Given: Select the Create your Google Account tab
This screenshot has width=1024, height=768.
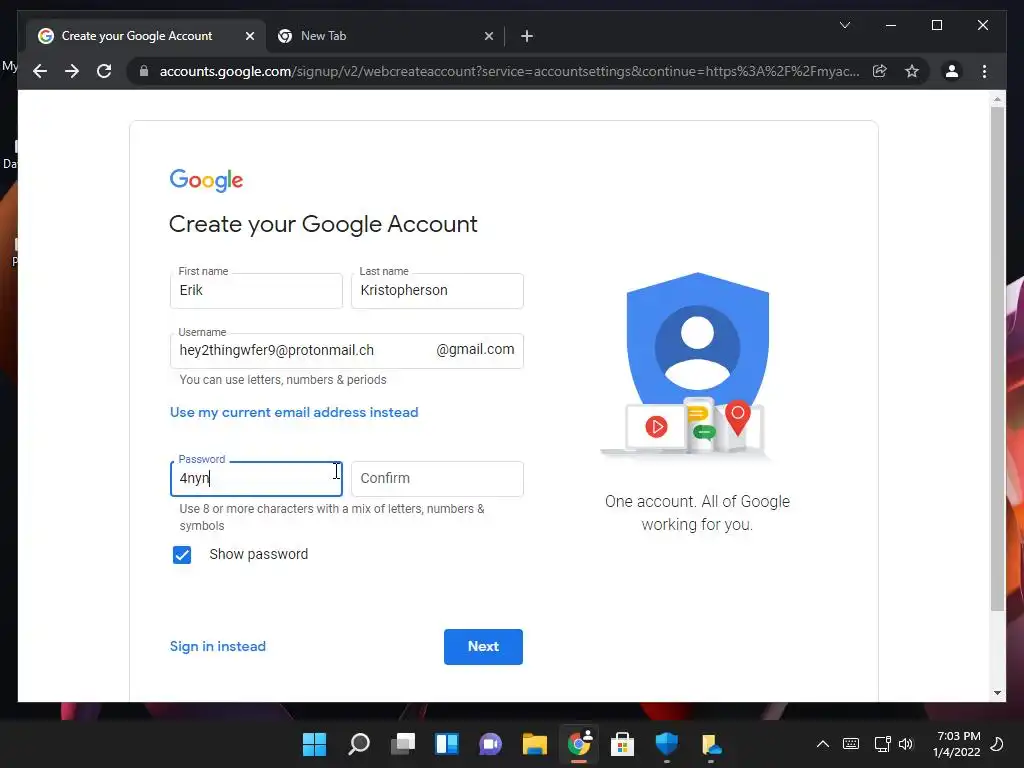Looking at the screenshot, I should 147,36.
